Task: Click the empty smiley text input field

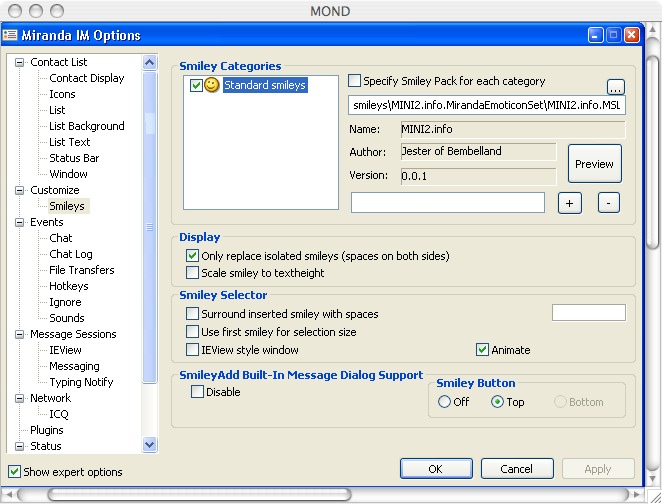Action: tap(448, 203)
